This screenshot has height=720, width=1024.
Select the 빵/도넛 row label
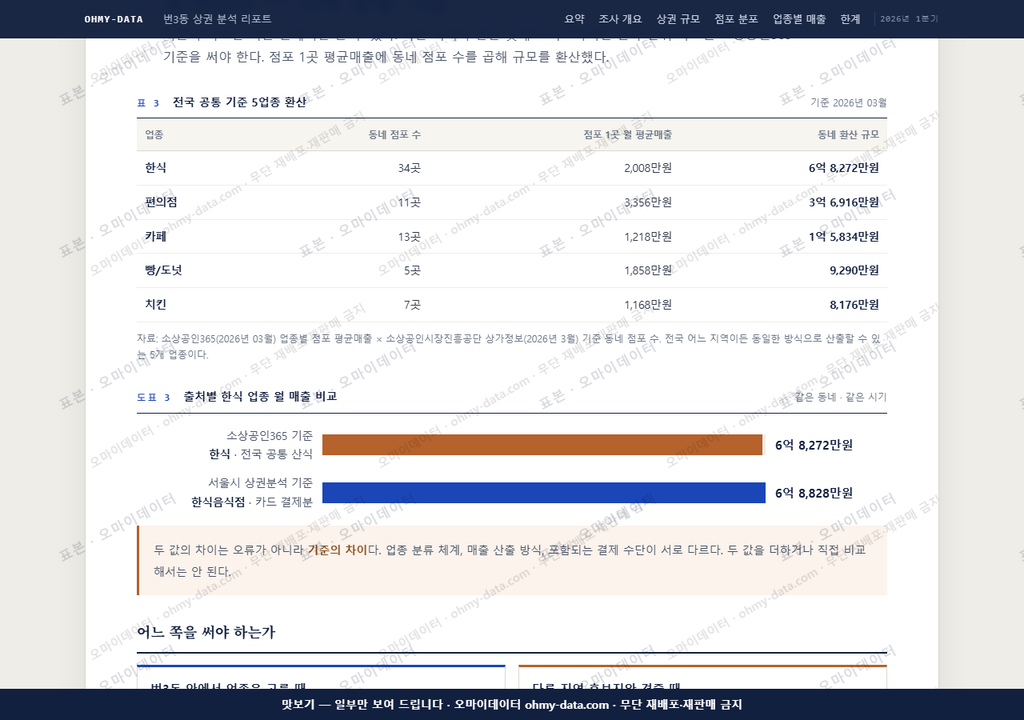click(x=163, y=270)
